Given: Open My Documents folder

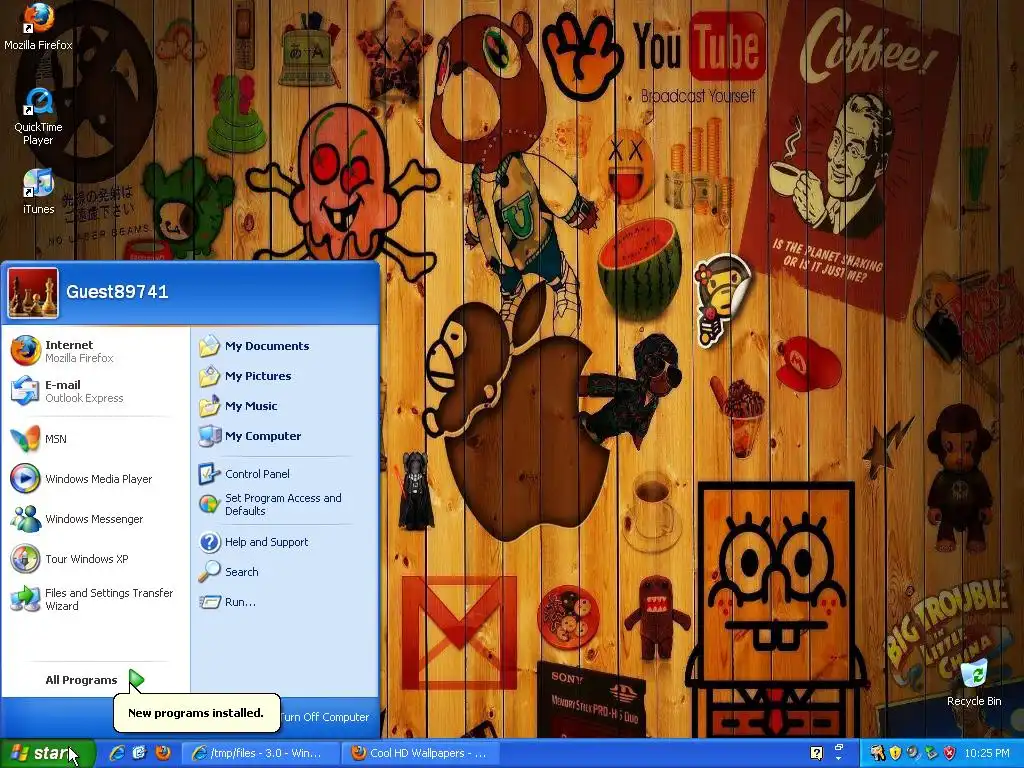Looking at the screenshot, I should tap(285, 346).
